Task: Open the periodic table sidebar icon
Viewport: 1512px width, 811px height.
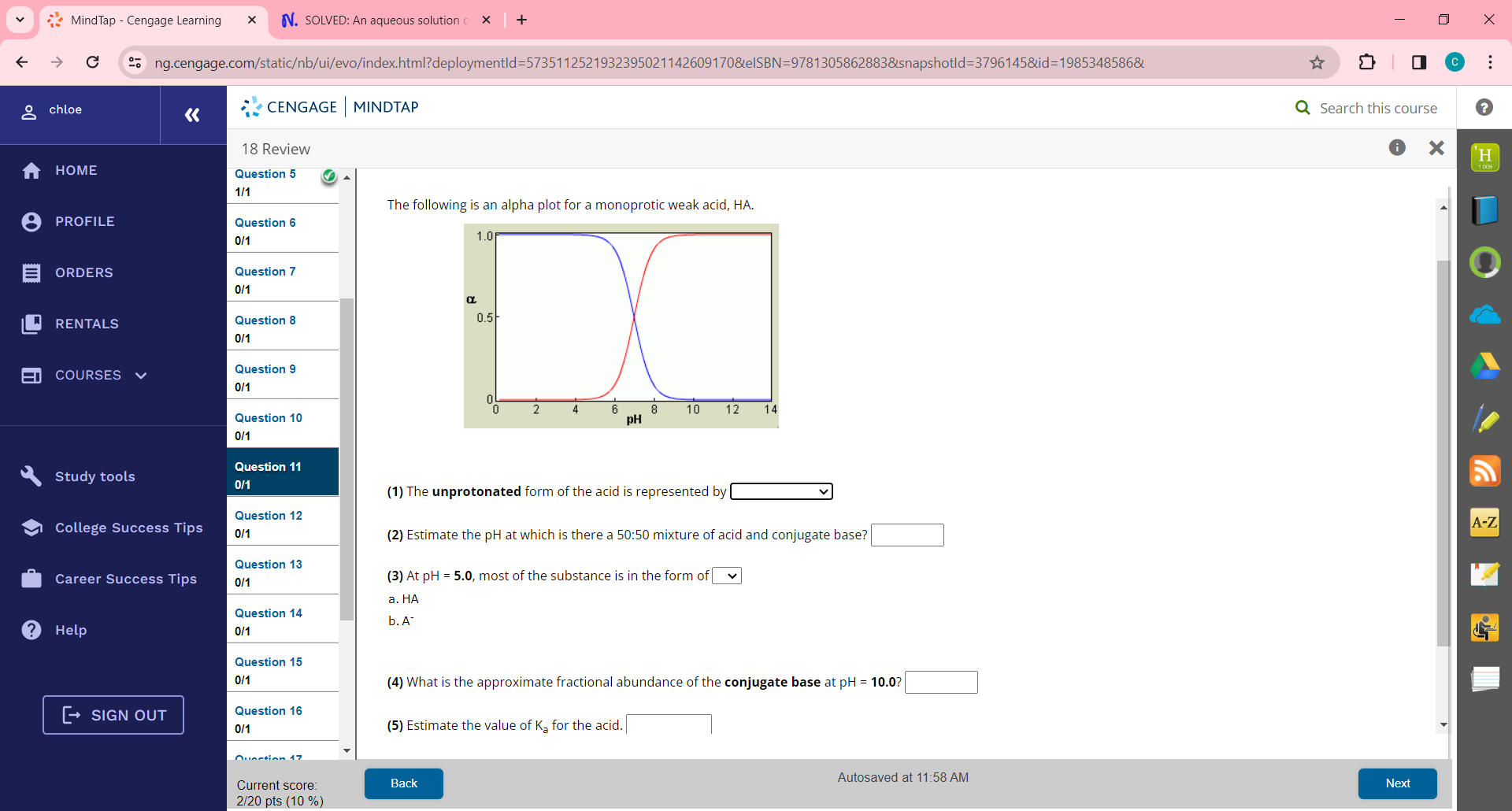Action: (x=1486, y=157)
